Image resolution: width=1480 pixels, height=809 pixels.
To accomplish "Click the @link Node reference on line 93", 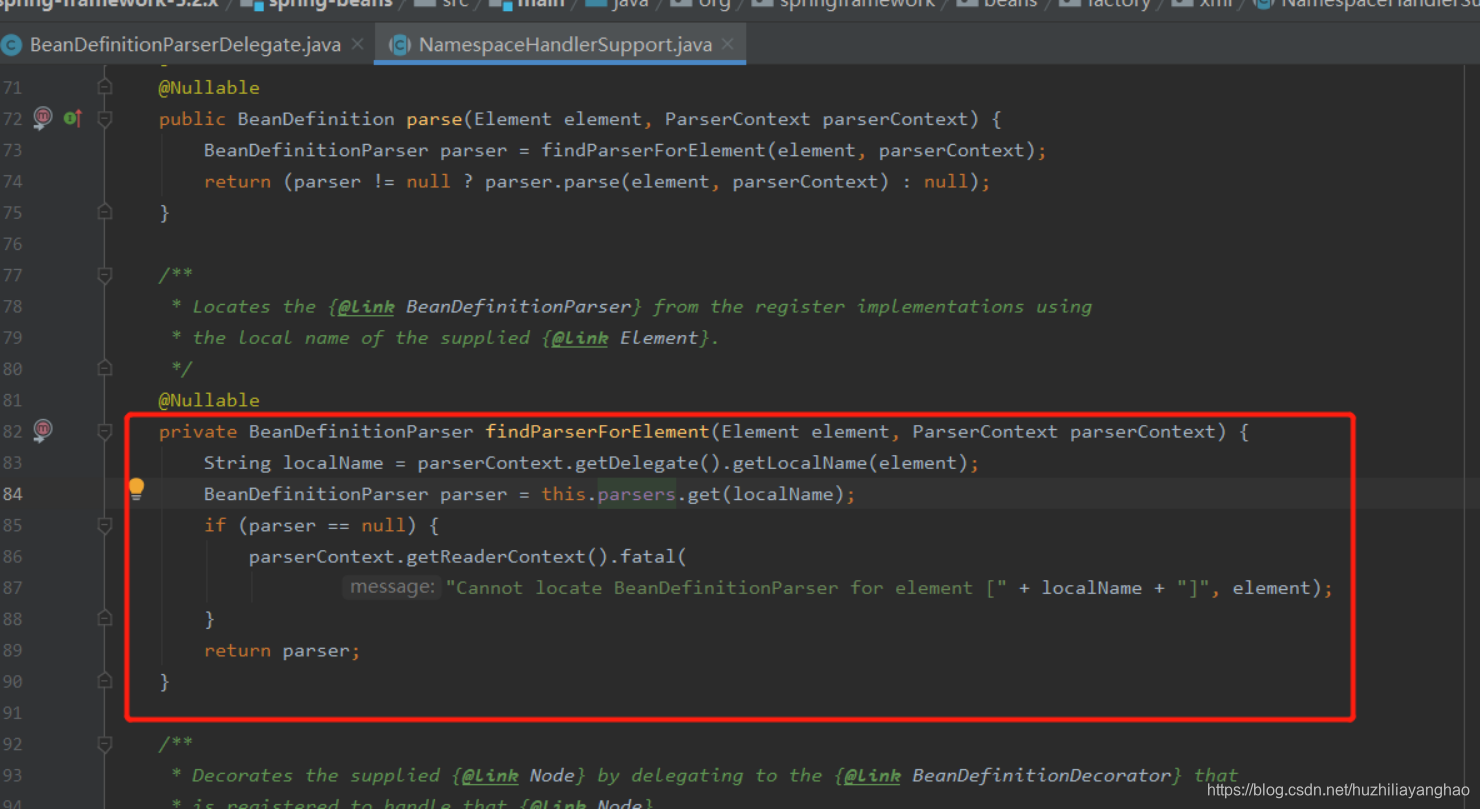I will [x=521, y=775].
